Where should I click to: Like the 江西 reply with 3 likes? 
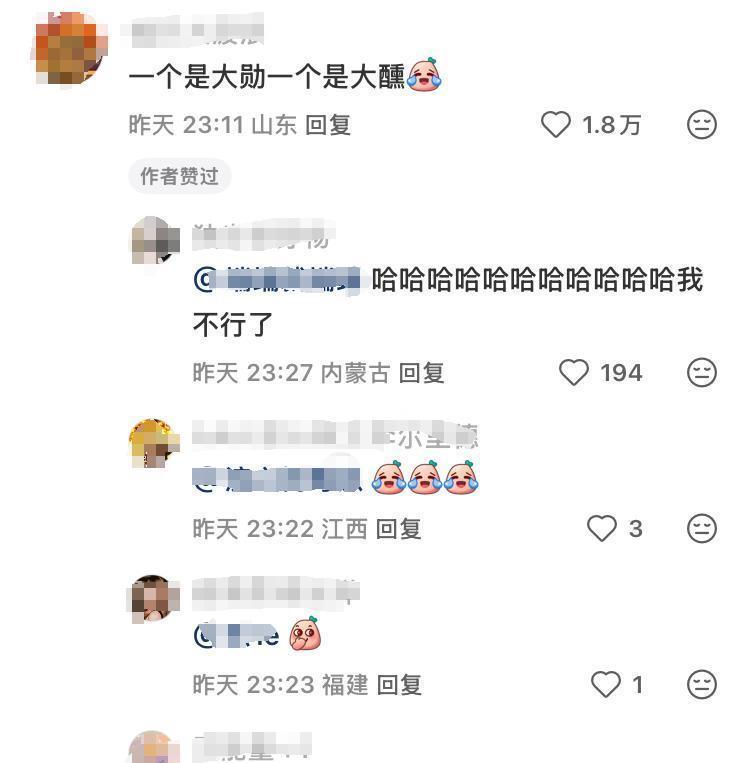point(602,528)
